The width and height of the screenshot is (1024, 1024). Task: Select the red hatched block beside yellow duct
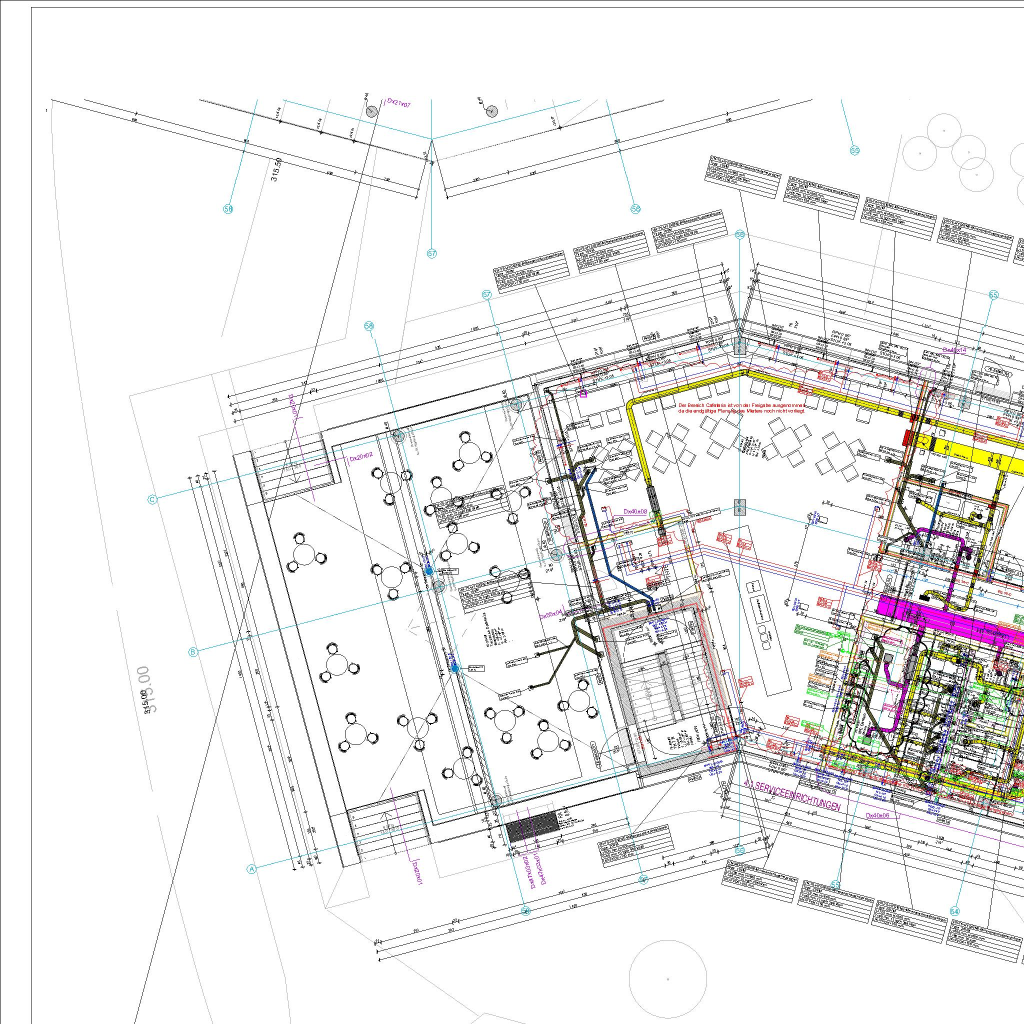click(908, 438)
